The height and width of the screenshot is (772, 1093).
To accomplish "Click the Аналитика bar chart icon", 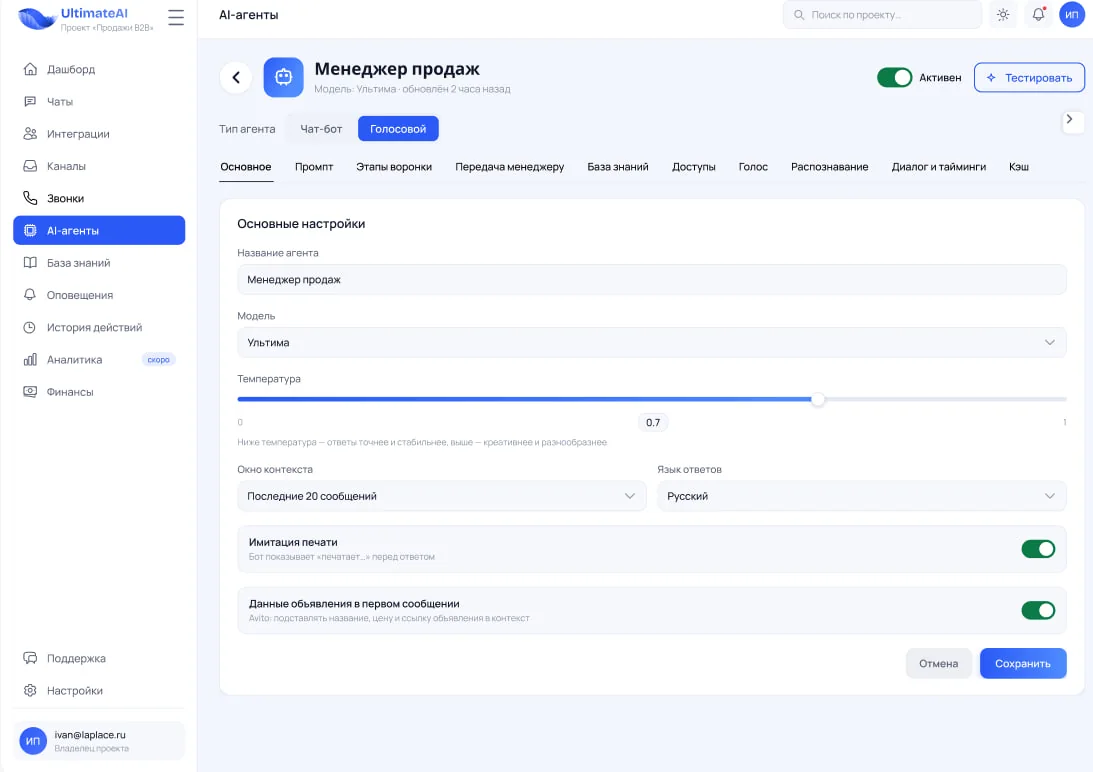I will (30, 360).
